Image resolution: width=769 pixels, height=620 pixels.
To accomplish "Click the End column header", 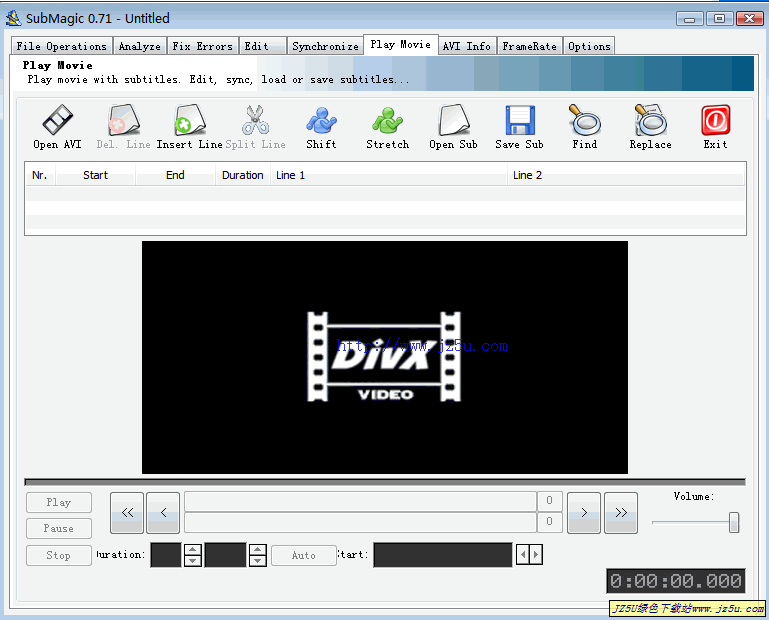I will pos(175,175).
